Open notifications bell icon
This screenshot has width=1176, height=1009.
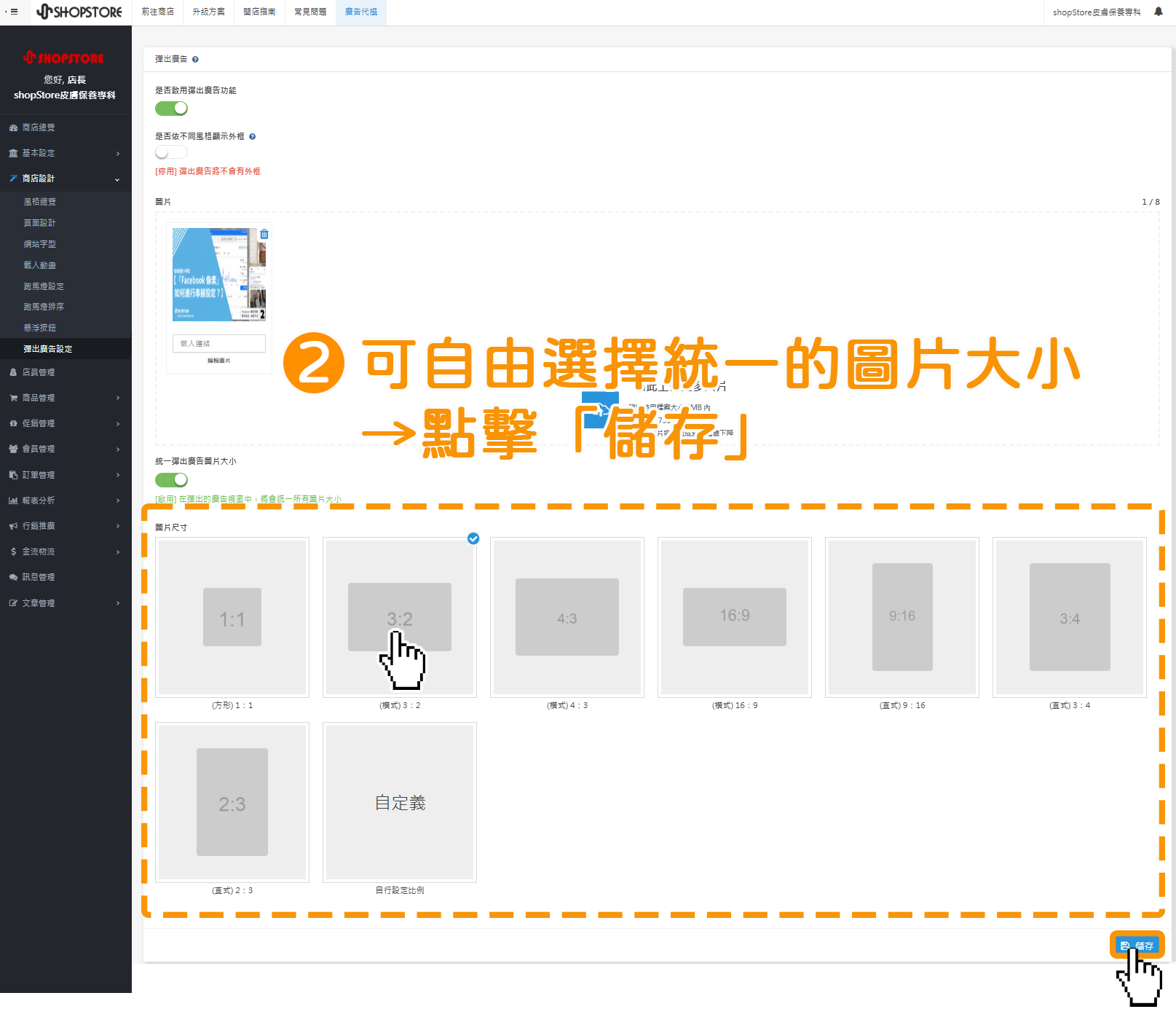(1158, 12)
